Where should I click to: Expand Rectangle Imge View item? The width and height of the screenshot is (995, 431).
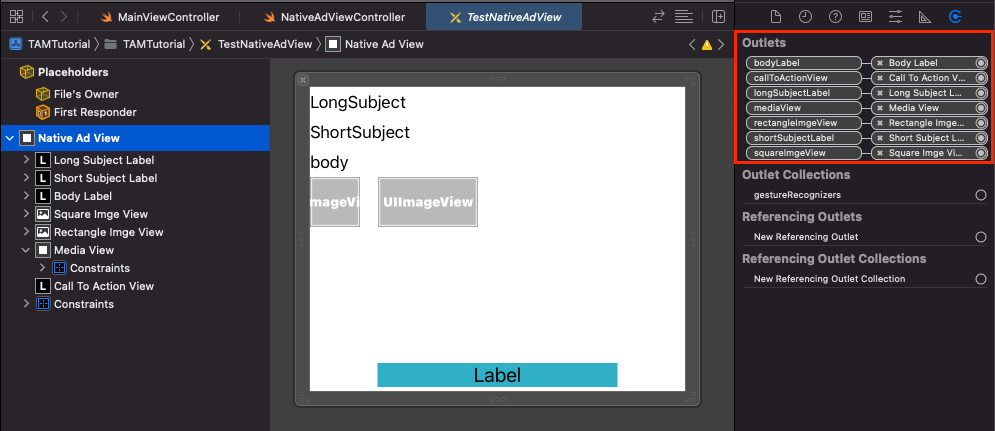pos(26,232)
